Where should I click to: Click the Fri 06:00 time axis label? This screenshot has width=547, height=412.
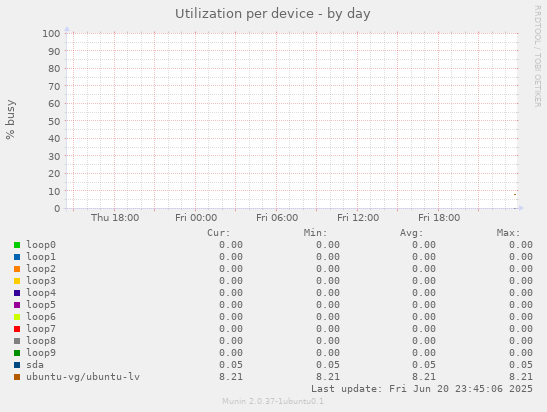[277, 218]
